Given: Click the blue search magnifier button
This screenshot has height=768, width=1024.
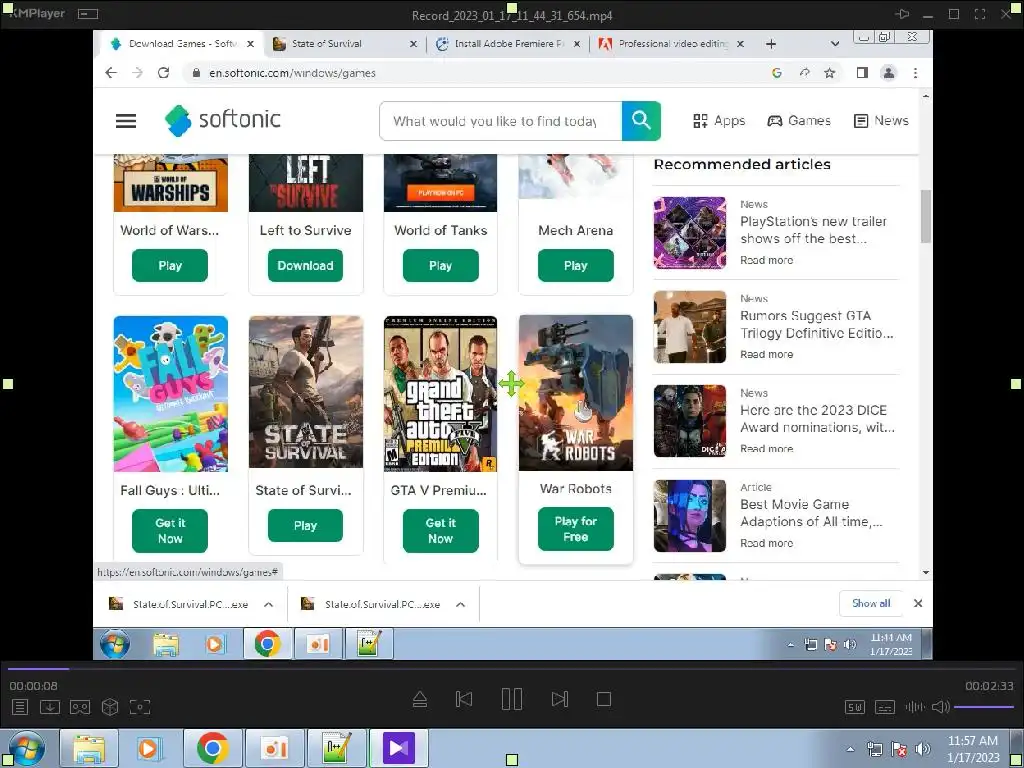Looking at the screenshot, I should click(641, 121).
